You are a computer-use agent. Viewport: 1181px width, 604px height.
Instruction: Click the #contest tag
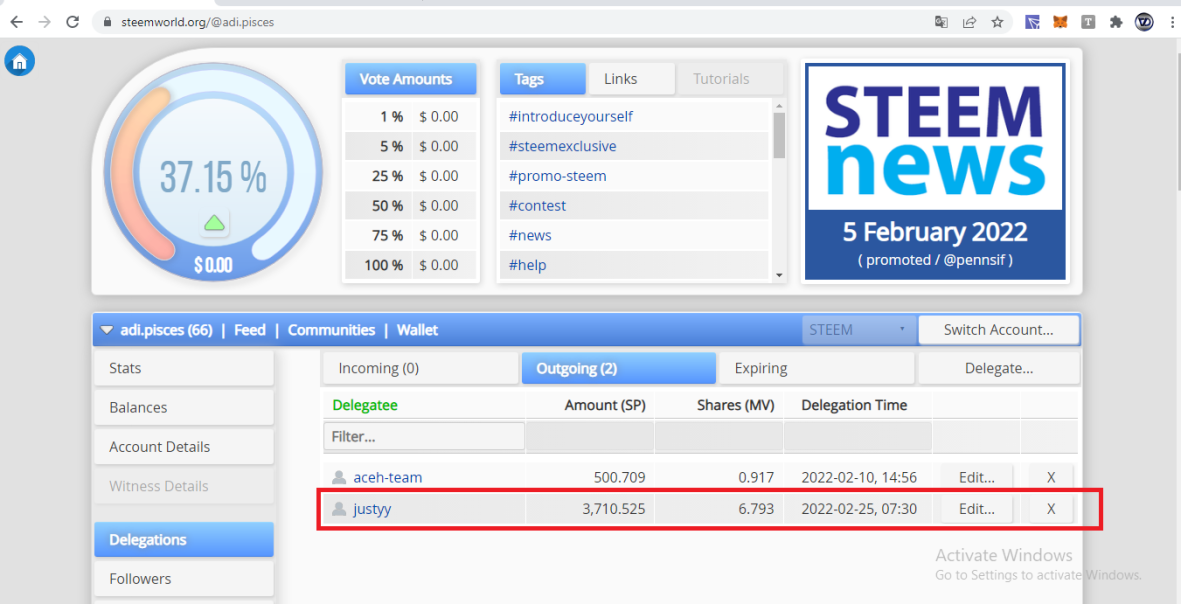(x=537, y=206)
